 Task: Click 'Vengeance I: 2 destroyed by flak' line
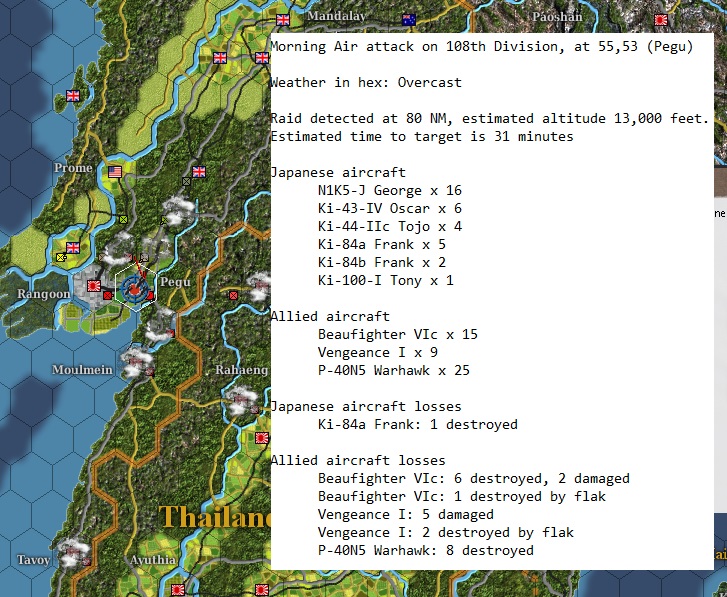coord(446,533)
